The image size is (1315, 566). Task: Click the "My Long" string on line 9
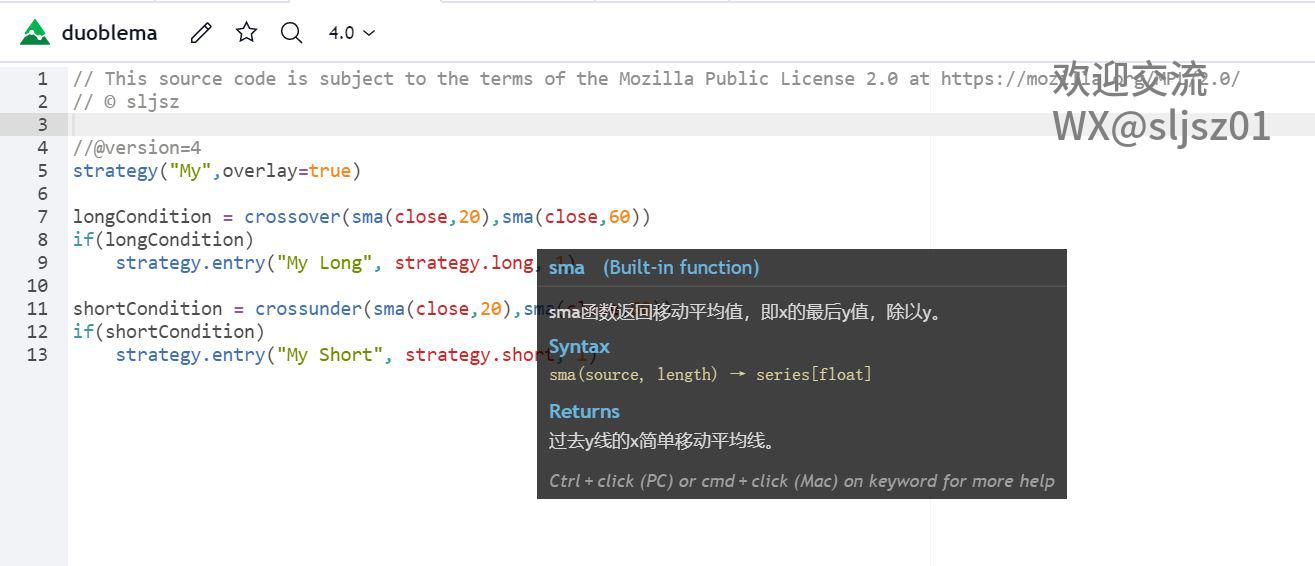[324, 263]
